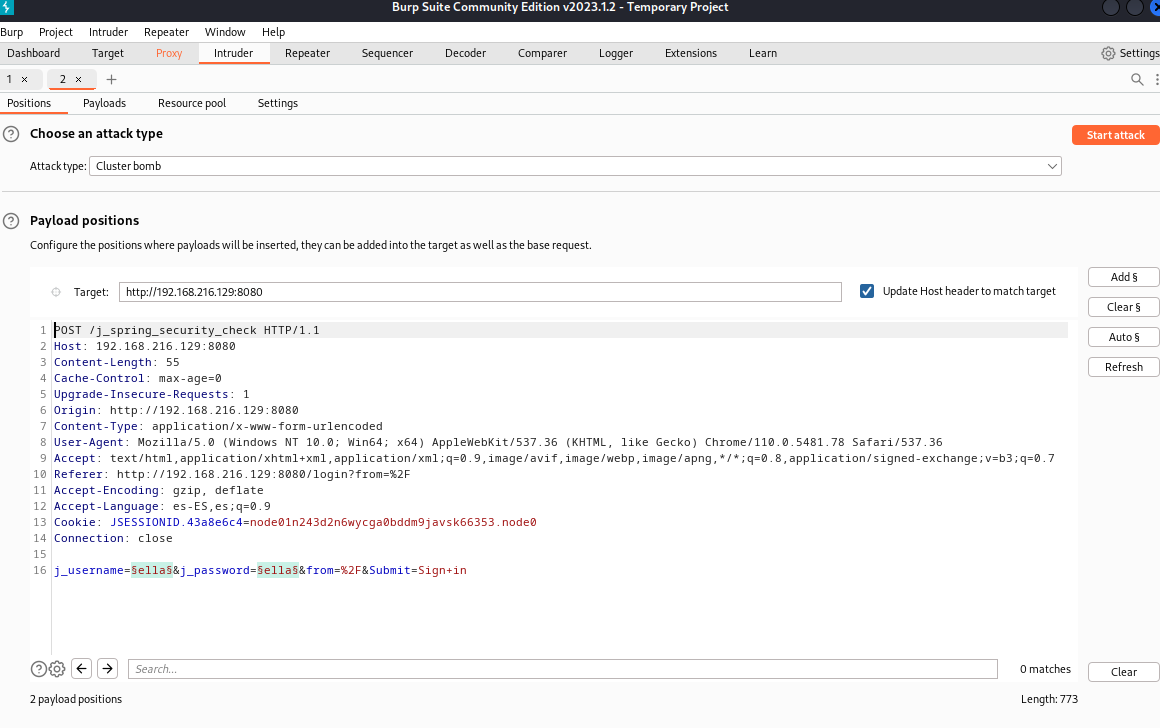The width and height of the screenshot is (1160, 728).
Task: Select the Intruder main tab
Action: (234, 53)
